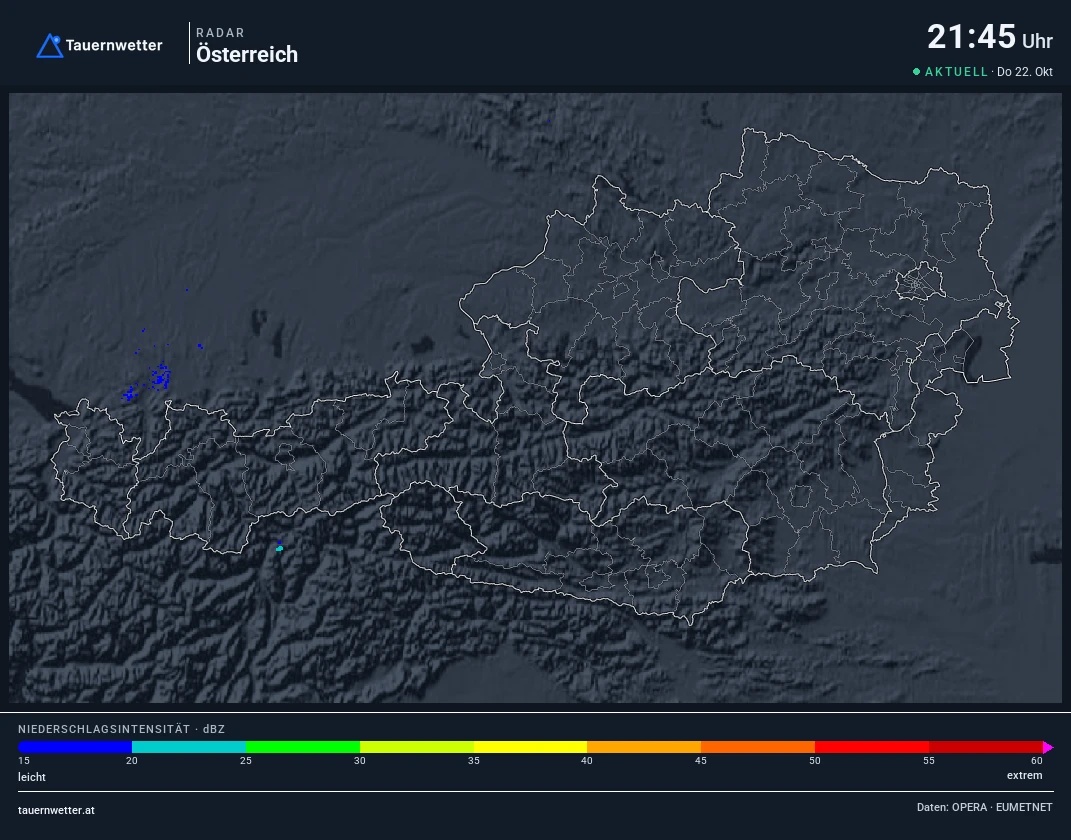The width and height of the screenshot is (1071, 840).
Task: Click the green AKTUELL status dot
Action: click(917, 71)
